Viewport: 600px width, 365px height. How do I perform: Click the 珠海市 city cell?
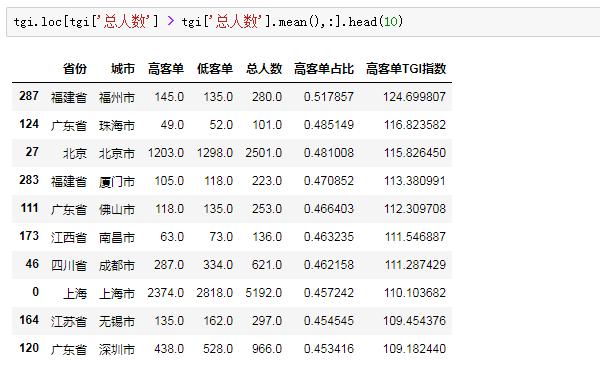coord(117,125)
